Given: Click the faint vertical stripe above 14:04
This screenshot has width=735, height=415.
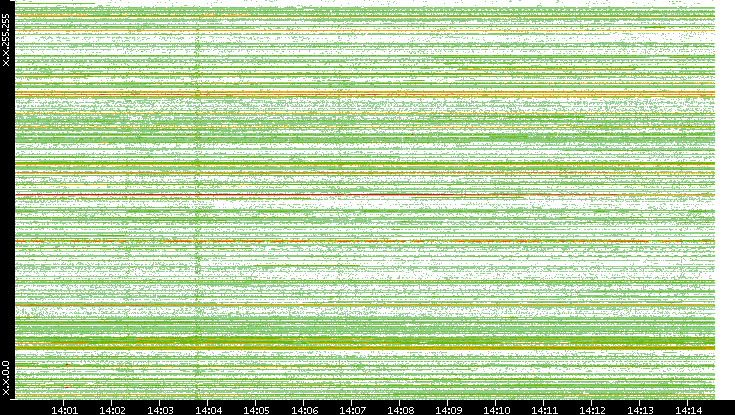Looking at the screenshot, I should tap(198, 200).
